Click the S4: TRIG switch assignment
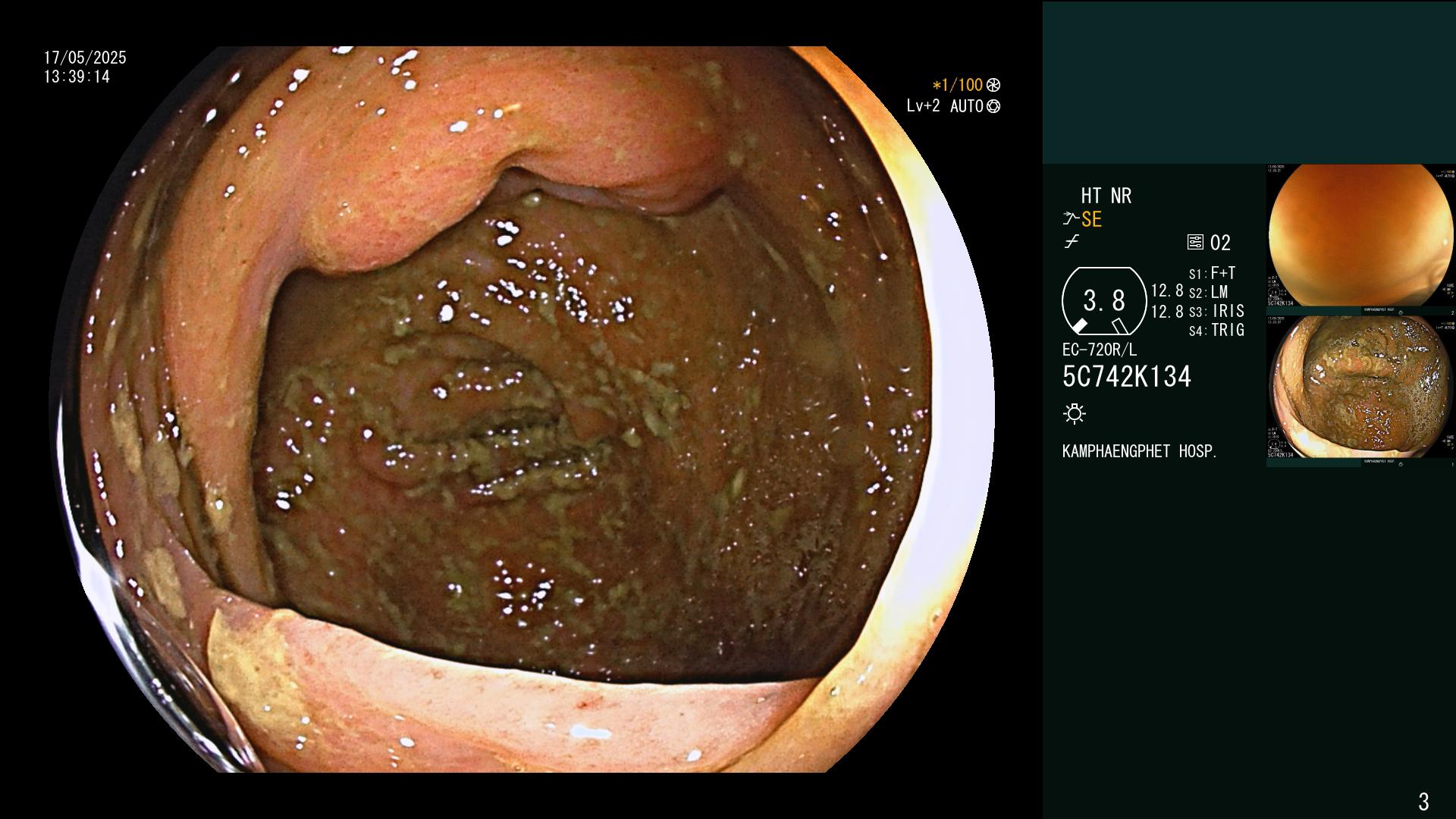The width and height of the screenshot is (1456, 819). click(x=1216, y=330)
